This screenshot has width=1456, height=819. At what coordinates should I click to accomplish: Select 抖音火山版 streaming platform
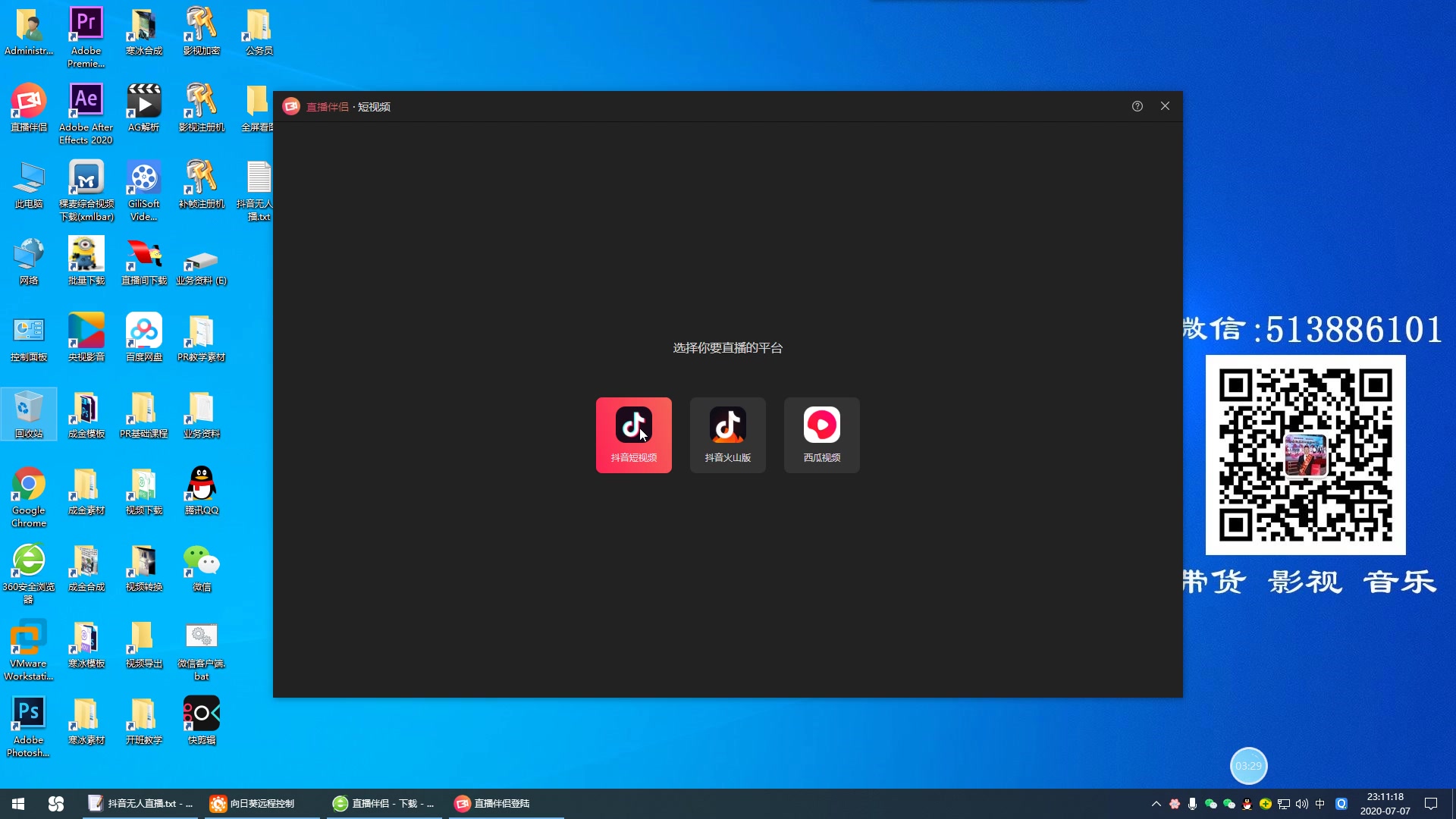click(727, 434)
